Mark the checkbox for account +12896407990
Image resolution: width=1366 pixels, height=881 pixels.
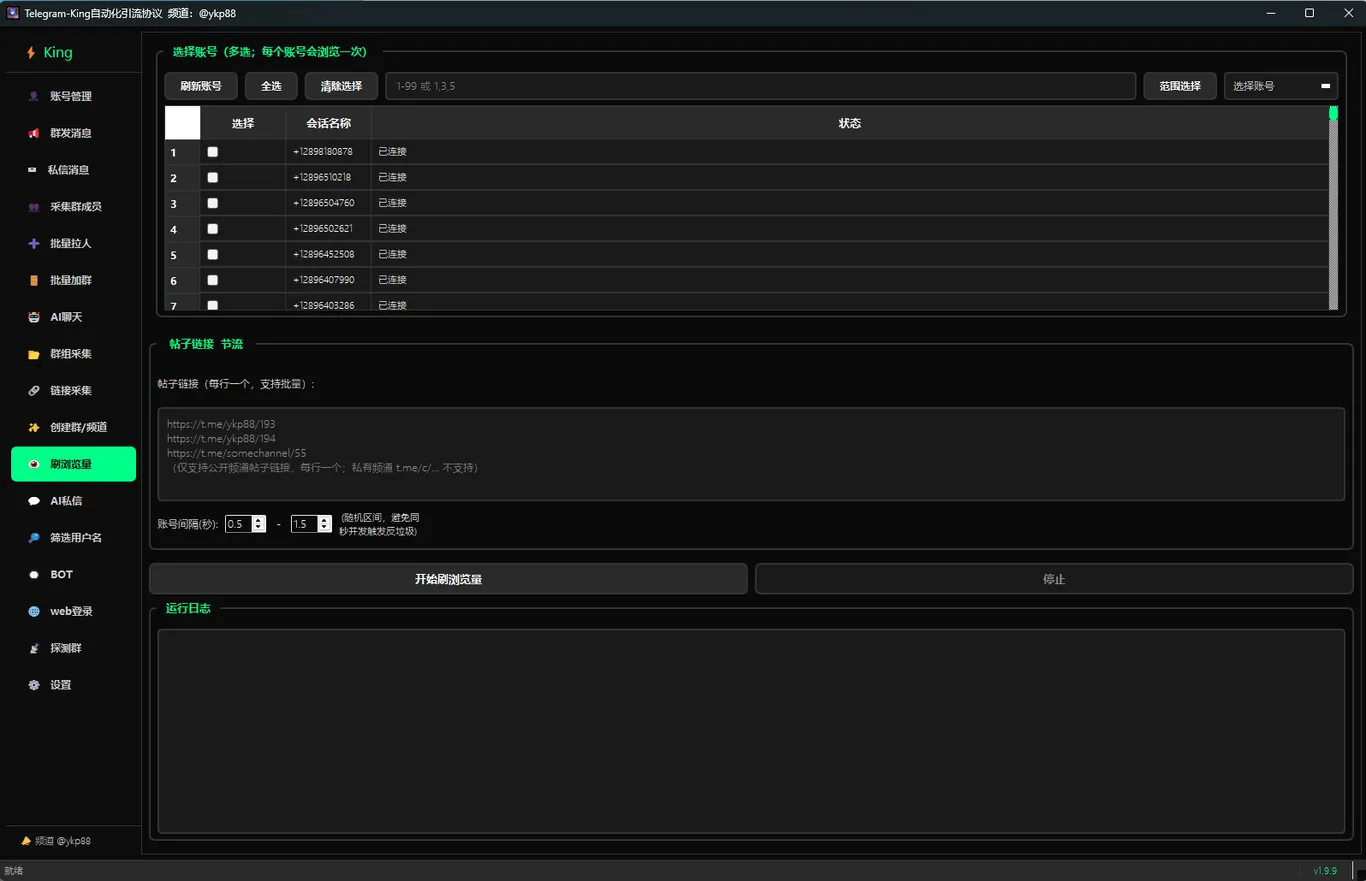coord(212,280)
